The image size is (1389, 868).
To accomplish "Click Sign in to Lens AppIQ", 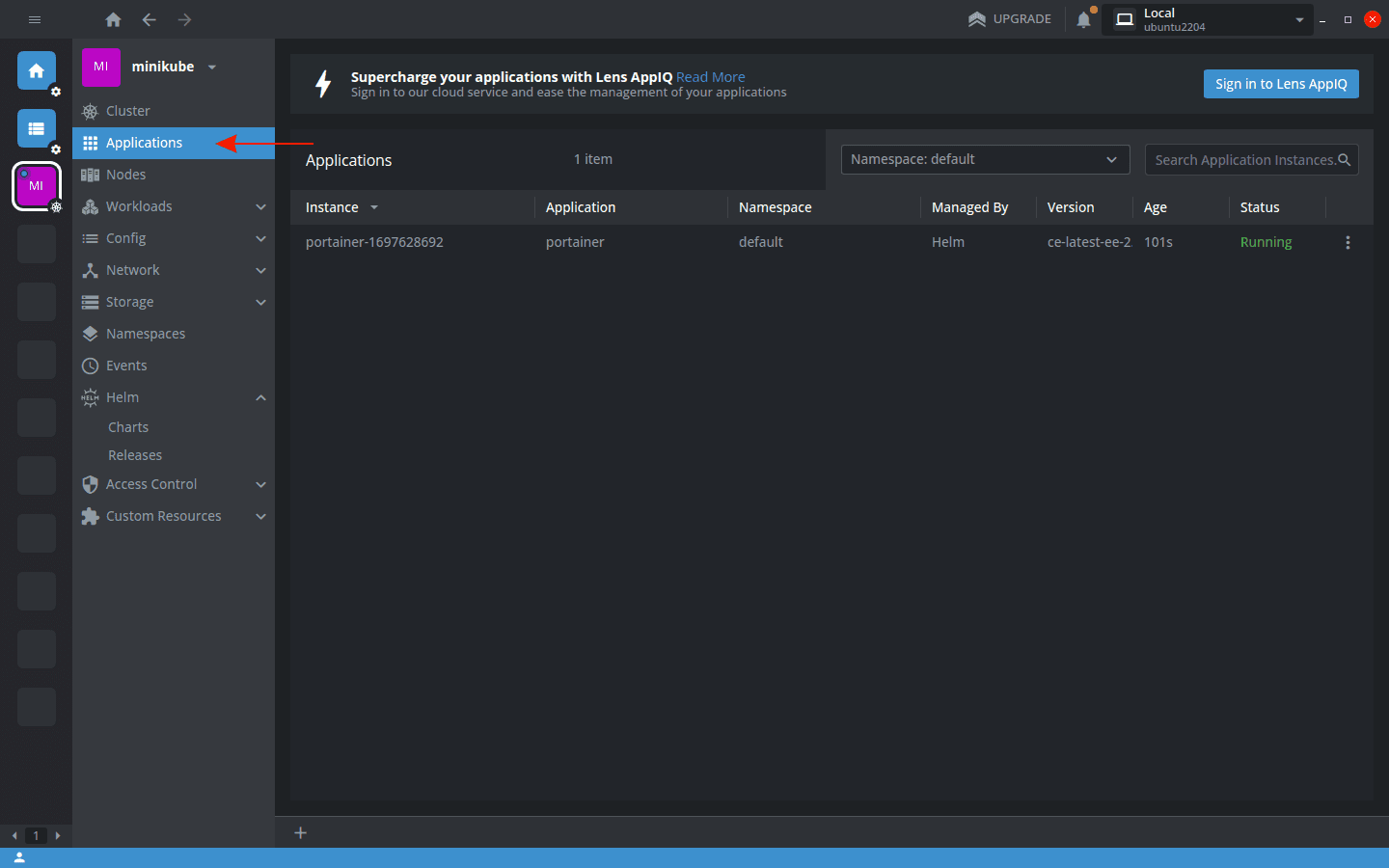I will 1281,84.
